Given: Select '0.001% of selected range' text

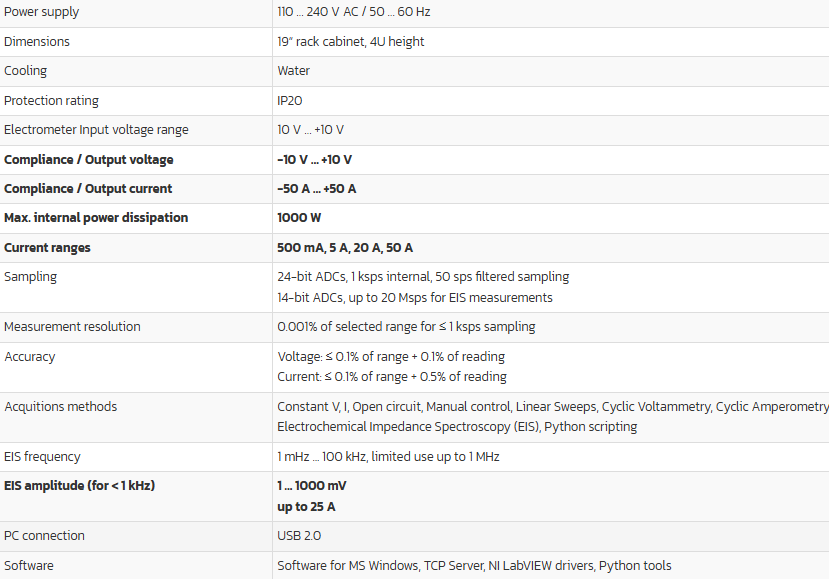Looking at the screenshot, I should click(x=406, y=327).
